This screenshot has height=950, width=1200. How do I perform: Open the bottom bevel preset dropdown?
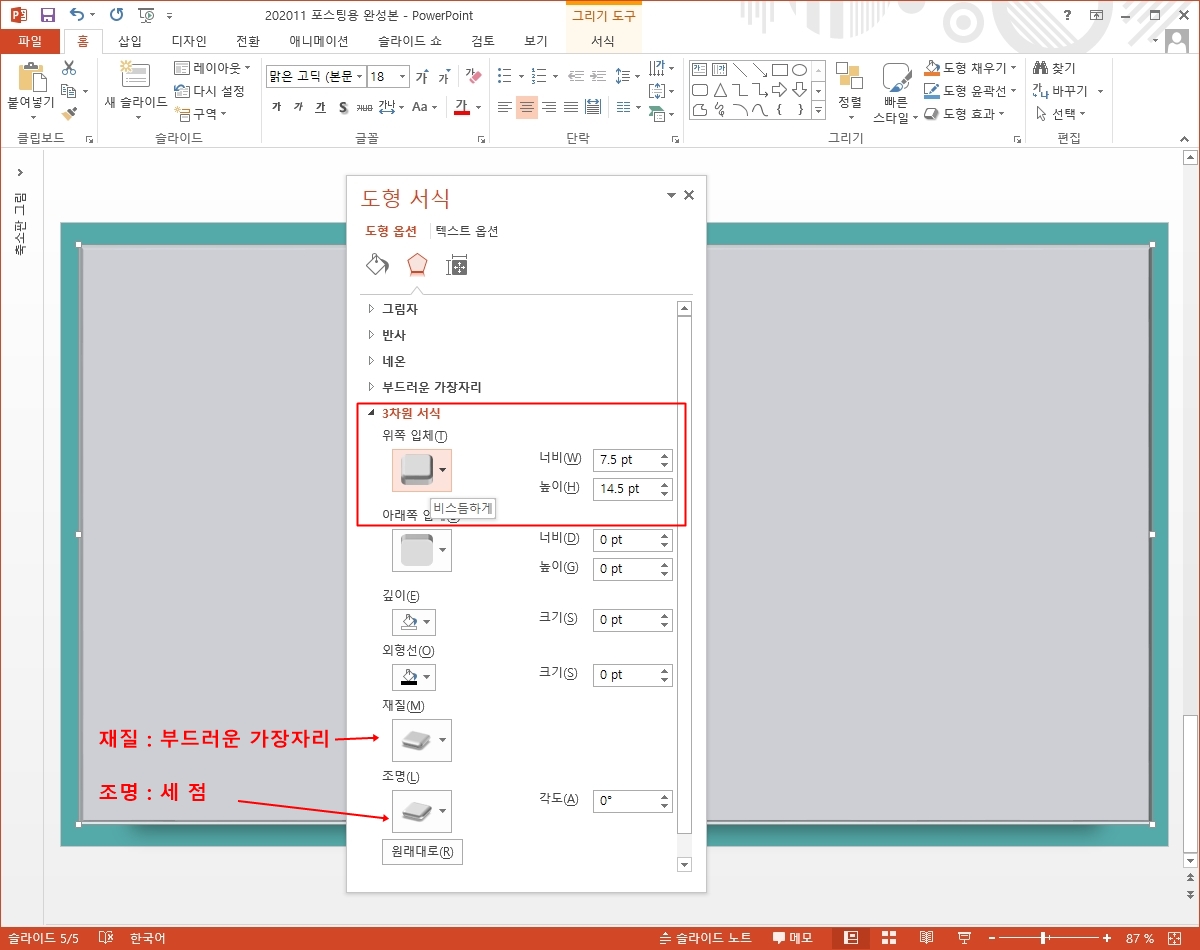(x=443, y=550)
